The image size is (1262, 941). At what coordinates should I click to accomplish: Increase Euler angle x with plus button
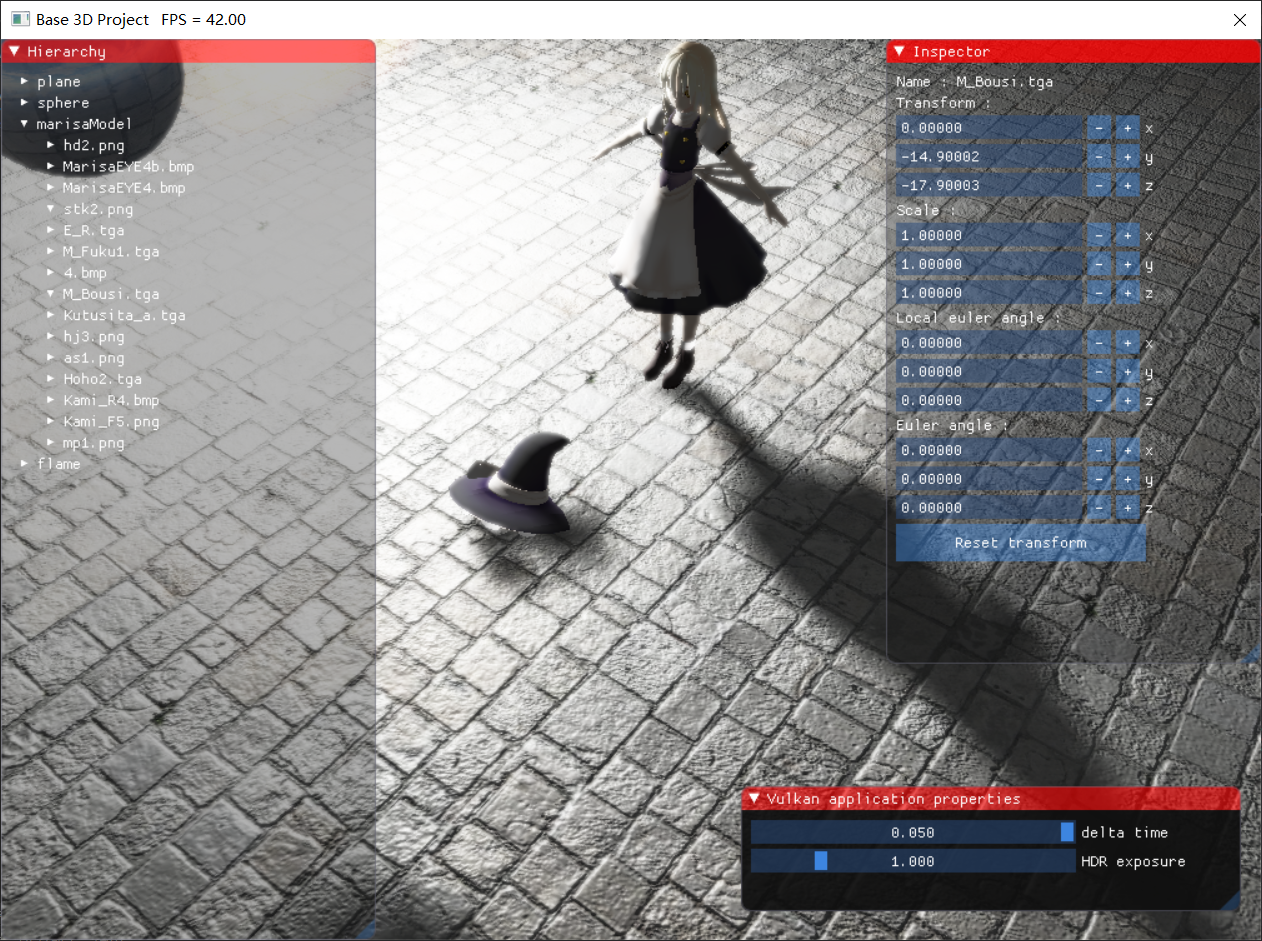click(x=1127, y=450)
